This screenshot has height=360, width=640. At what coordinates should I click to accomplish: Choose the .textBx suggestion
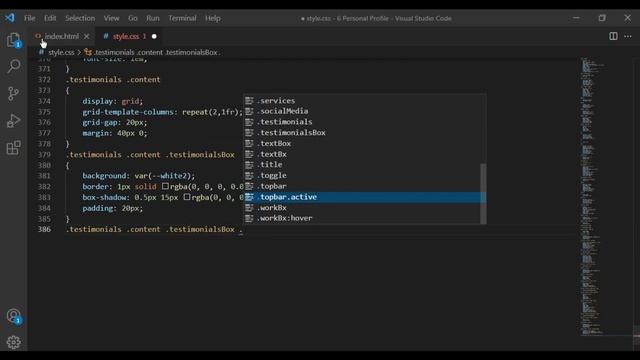365,154
